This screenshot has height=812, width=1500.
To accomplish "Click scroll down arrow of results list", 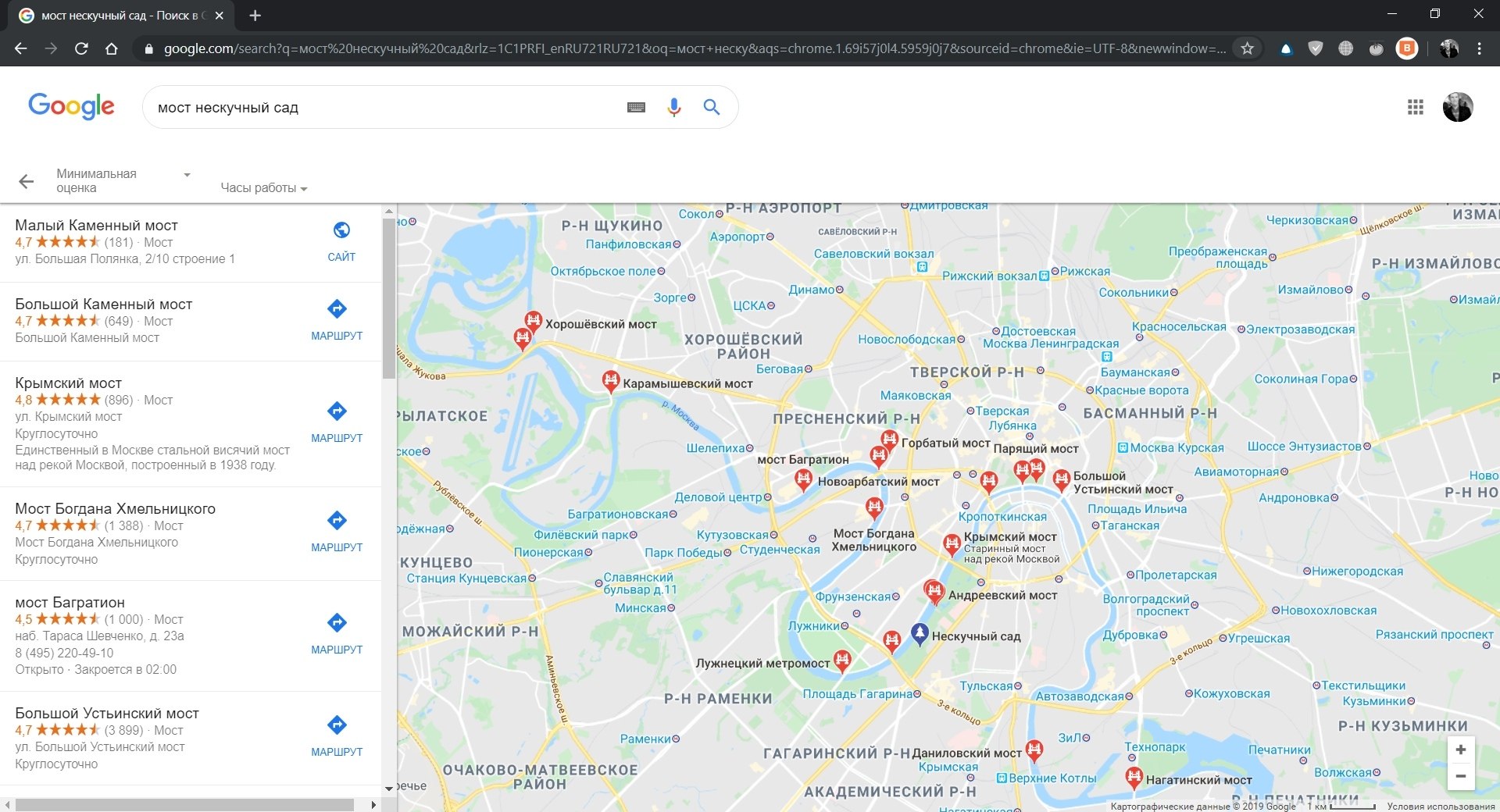I will click(389, 789).
